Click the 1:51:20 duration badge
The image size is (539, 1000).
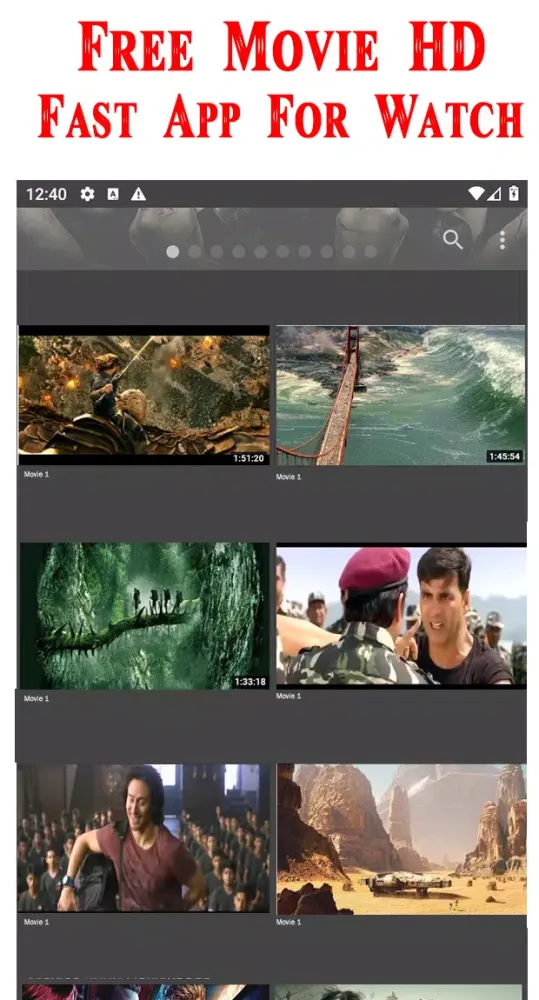(248, 458)
